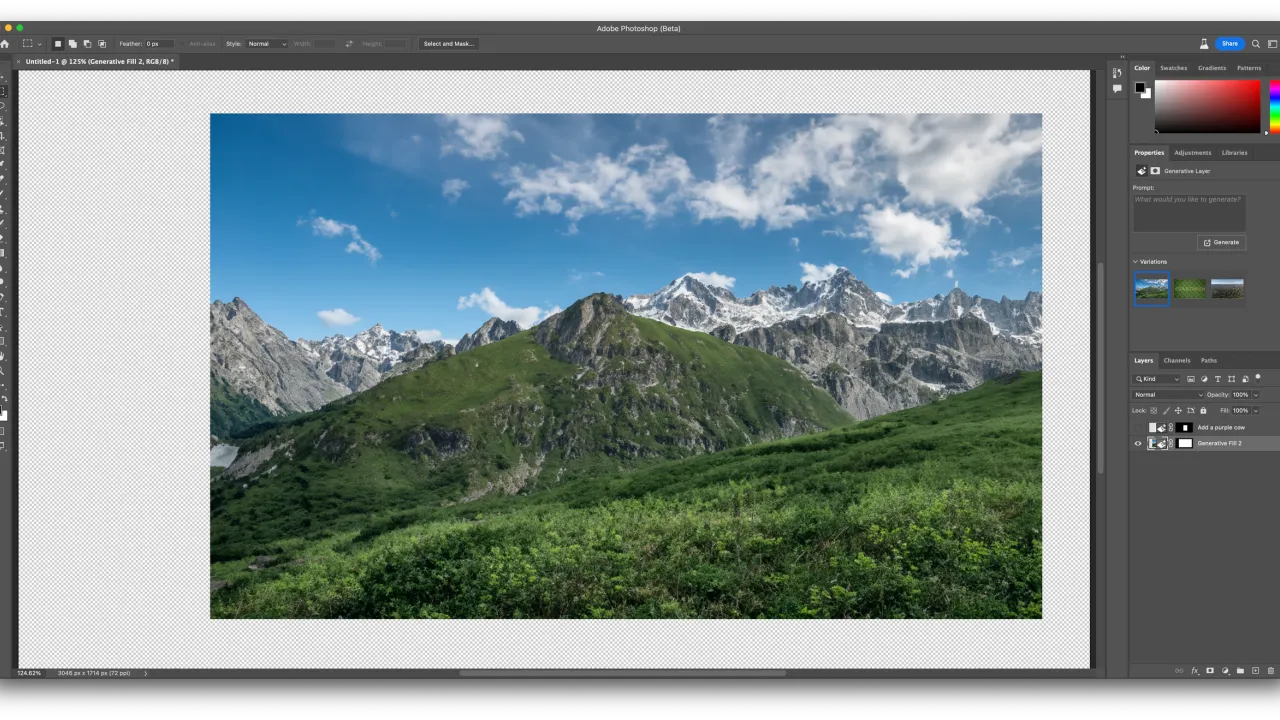Select the second variation thumbnail
This screenshot has height=720, width=1280.
pos(1190,288)
